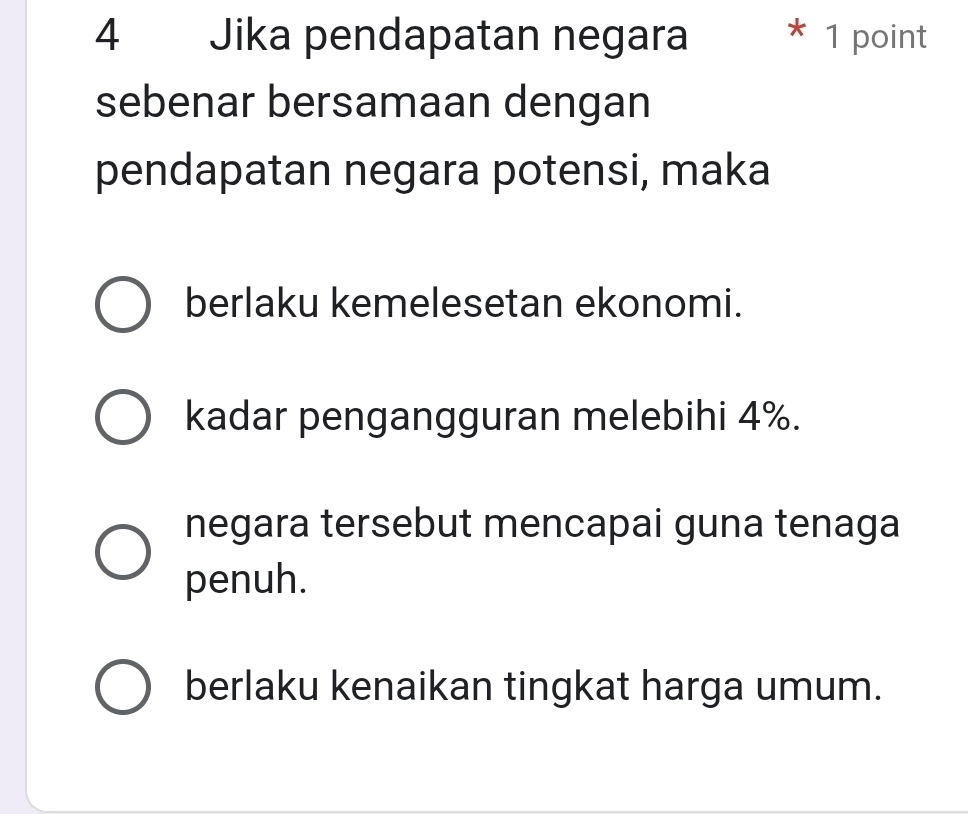Click the "Jika pendapatan negara" question heading
The width and height of the screenshot is (968, 814).
click(449, 38)
